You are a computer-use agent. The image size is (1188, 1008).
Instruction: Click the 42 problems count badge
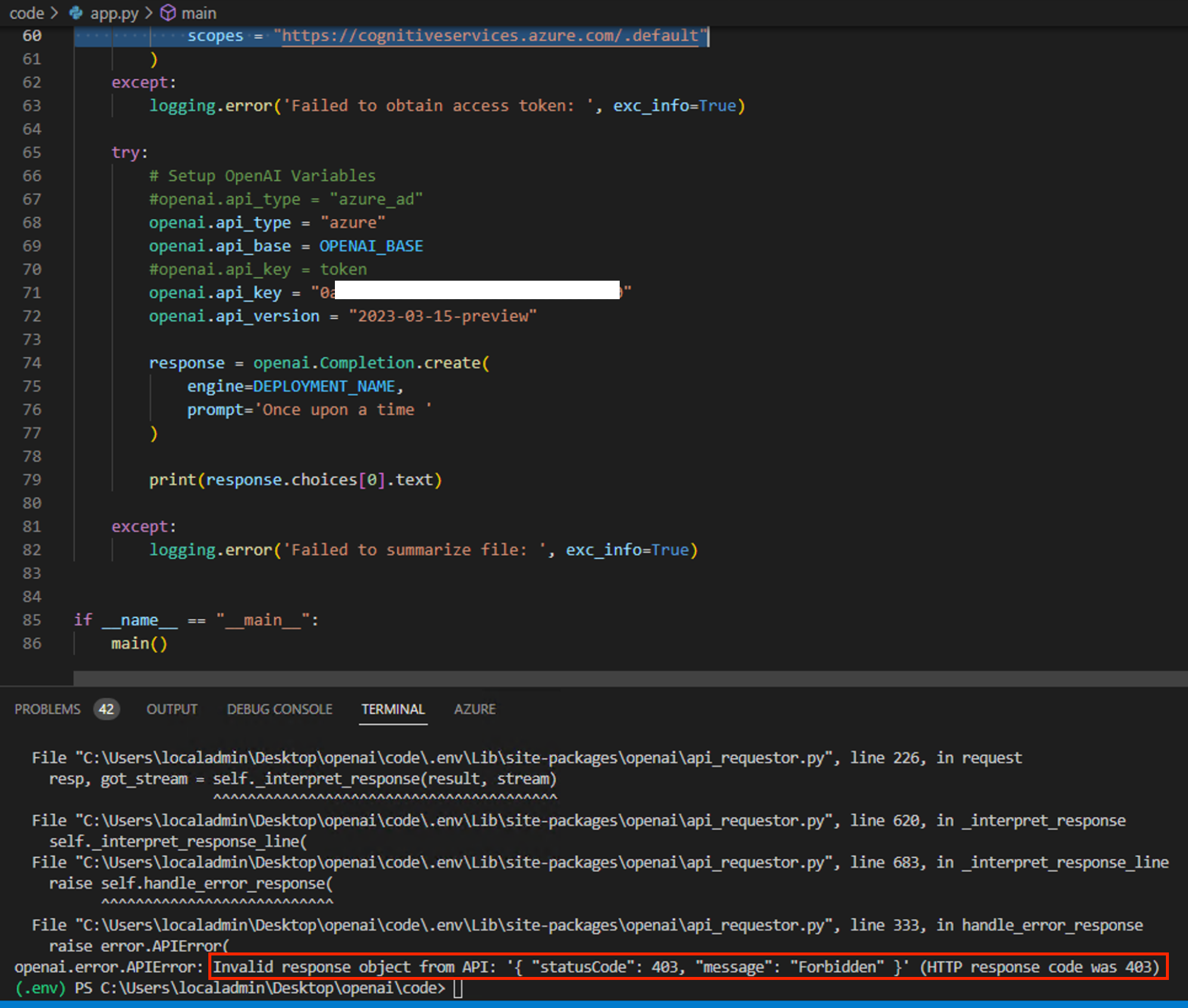tap(106, 709)
